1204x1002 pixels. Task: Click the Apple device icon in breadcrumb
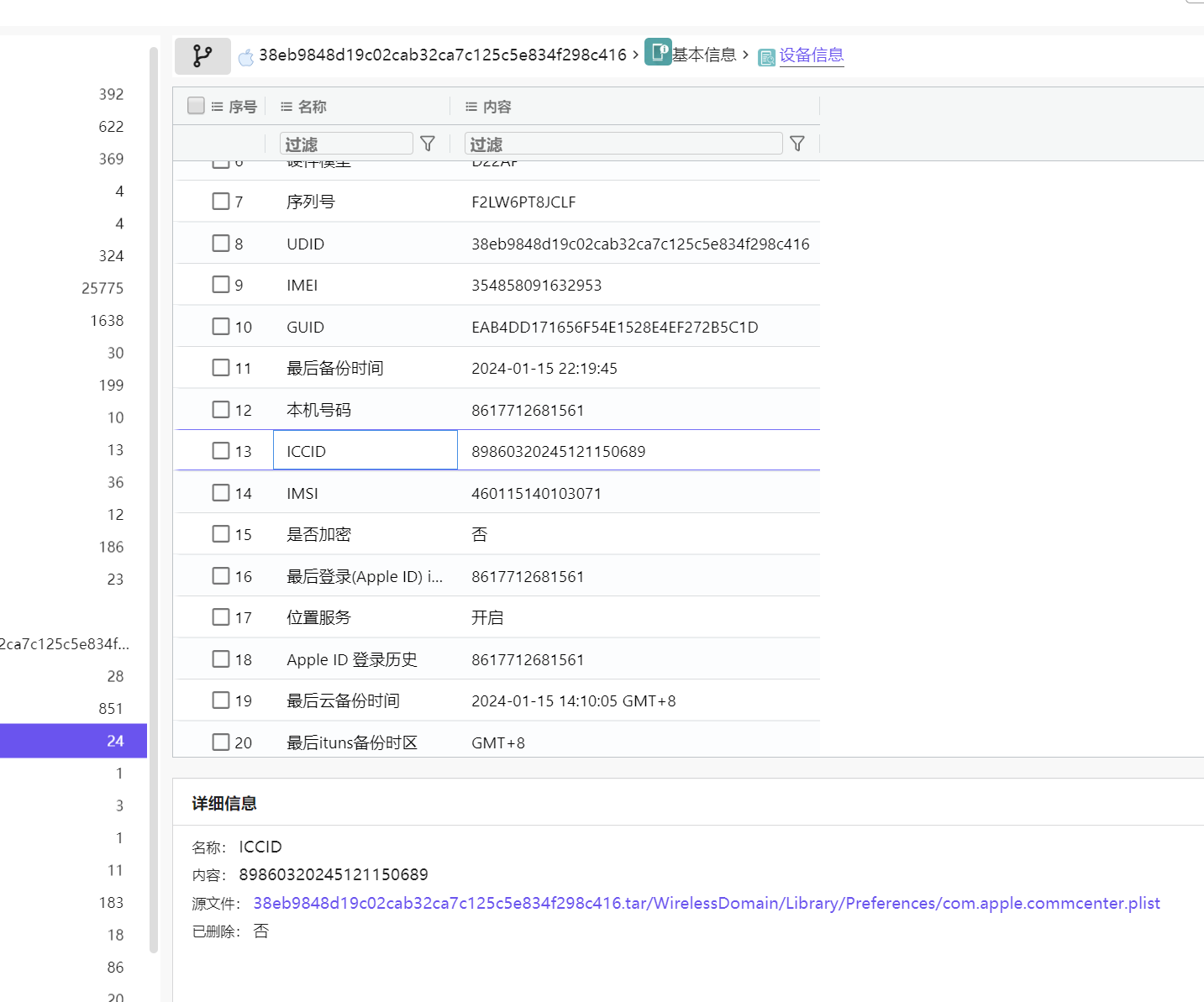246,57
